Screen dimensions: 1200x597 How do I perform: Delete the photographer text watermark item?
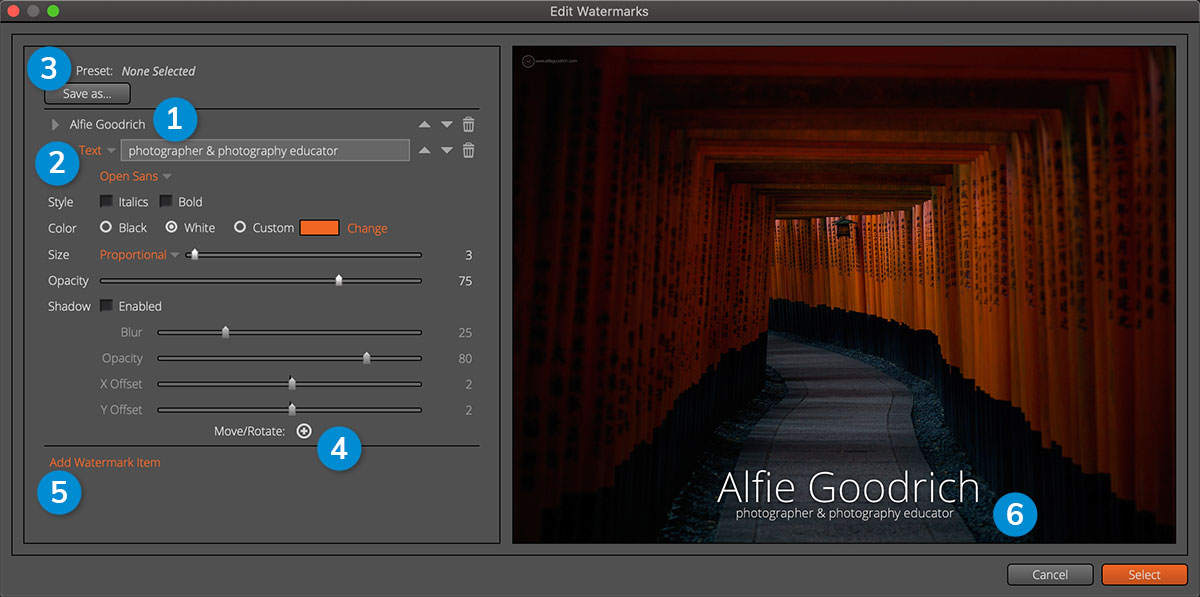468,151
